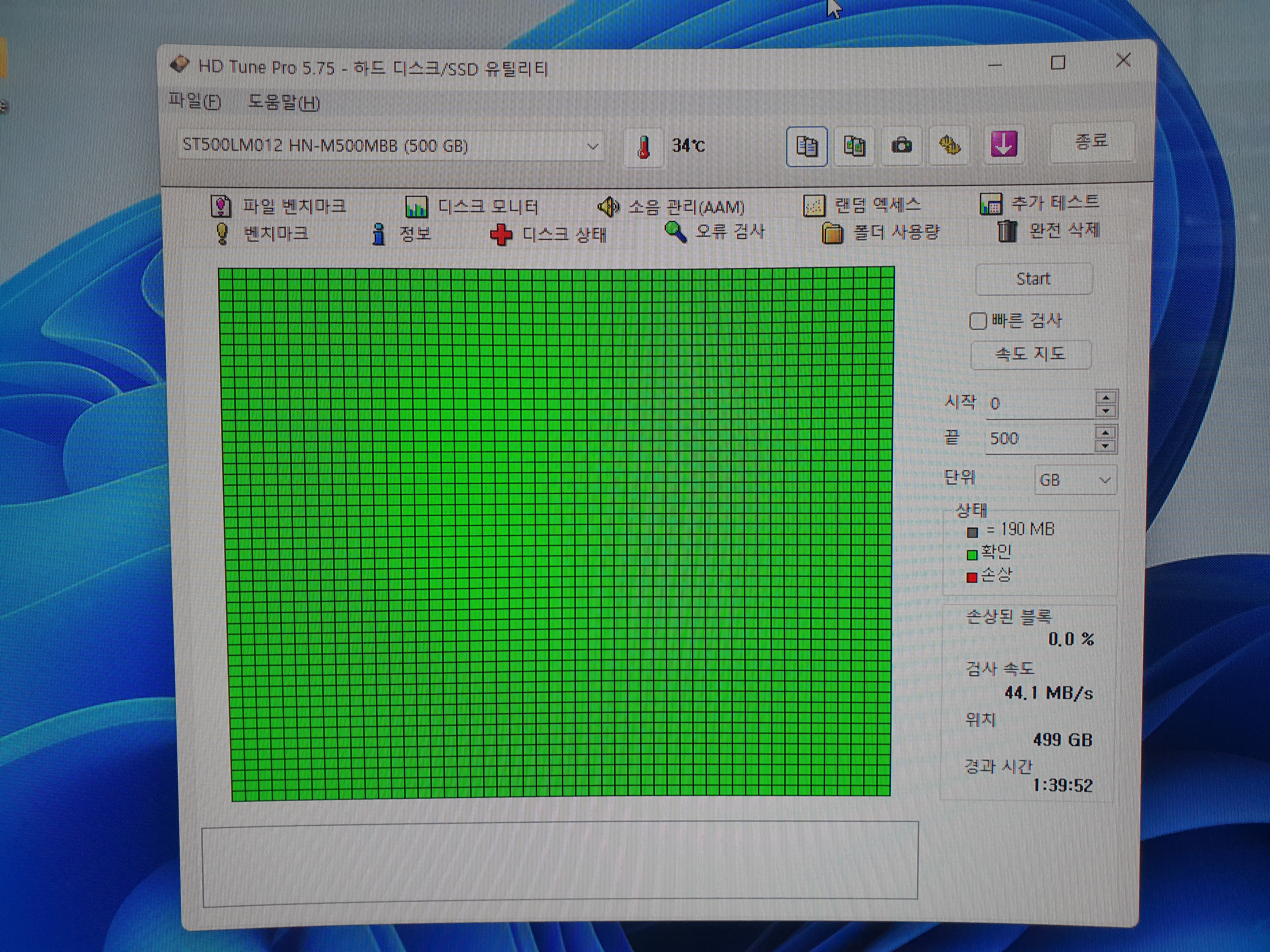Click the HD Tune Pro title bar icon

tap(180, 64)
